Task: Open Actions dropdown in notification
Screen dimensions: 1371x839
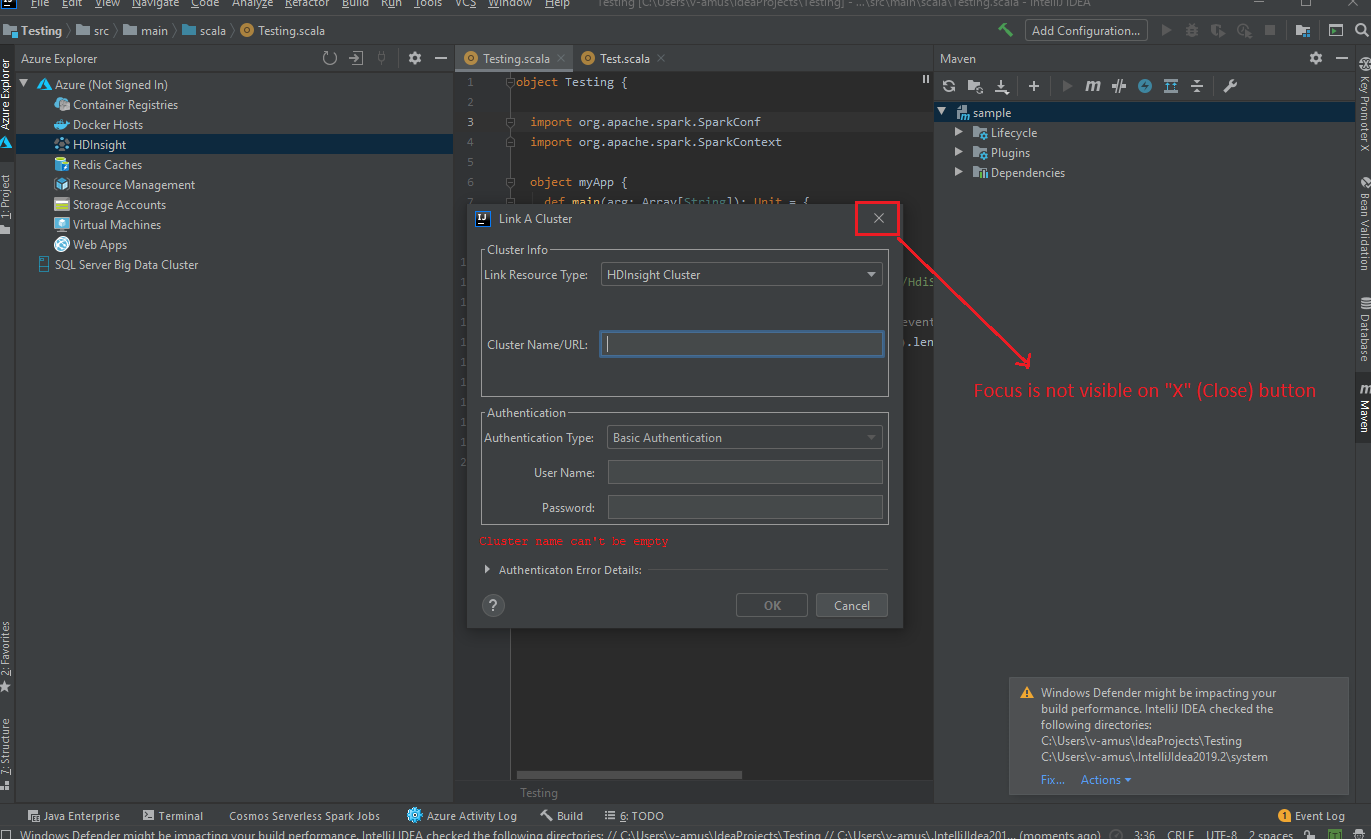Action: (1106, 780)
